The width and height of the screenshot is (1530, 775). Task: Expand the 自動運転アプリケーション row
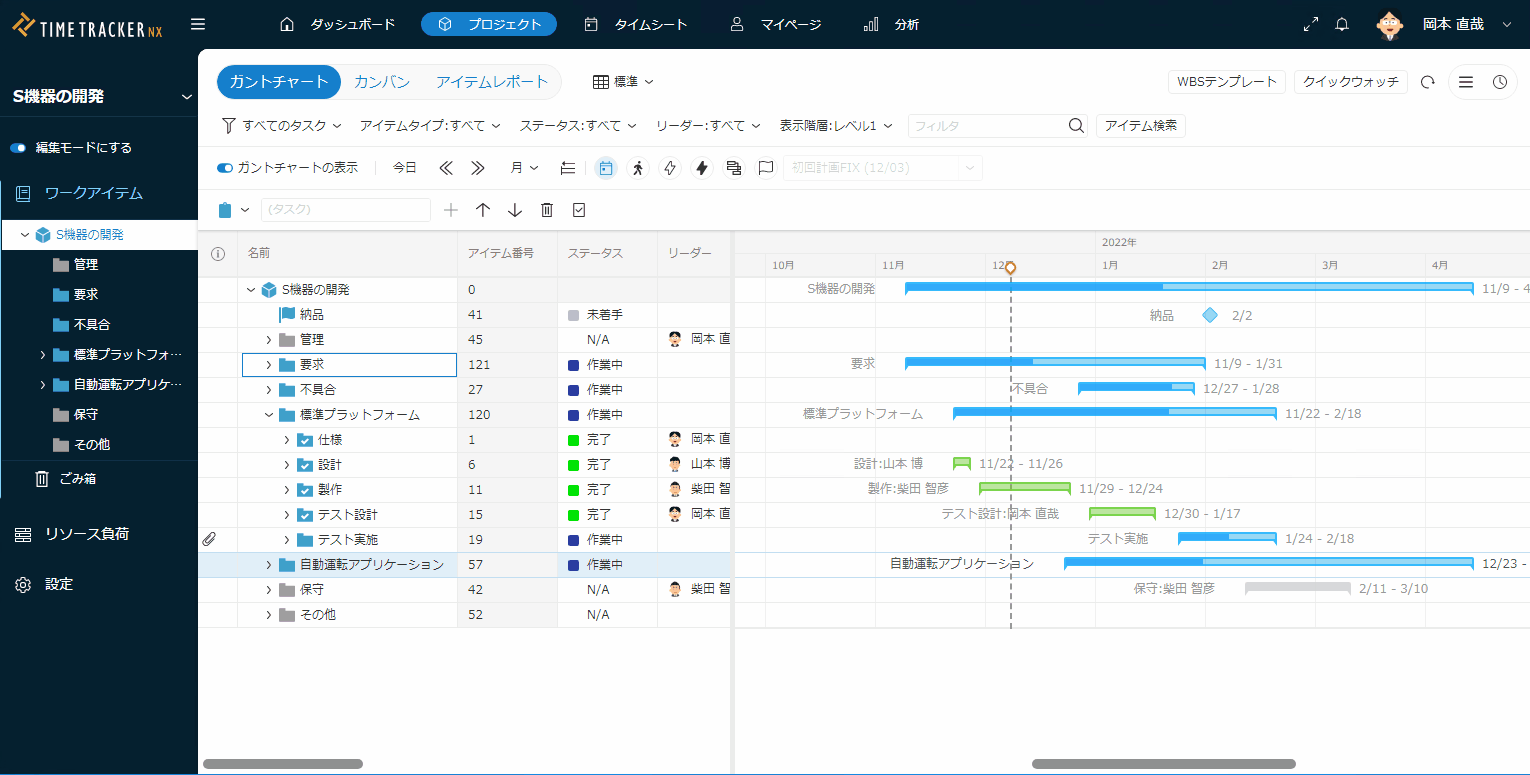click(268, 565)
